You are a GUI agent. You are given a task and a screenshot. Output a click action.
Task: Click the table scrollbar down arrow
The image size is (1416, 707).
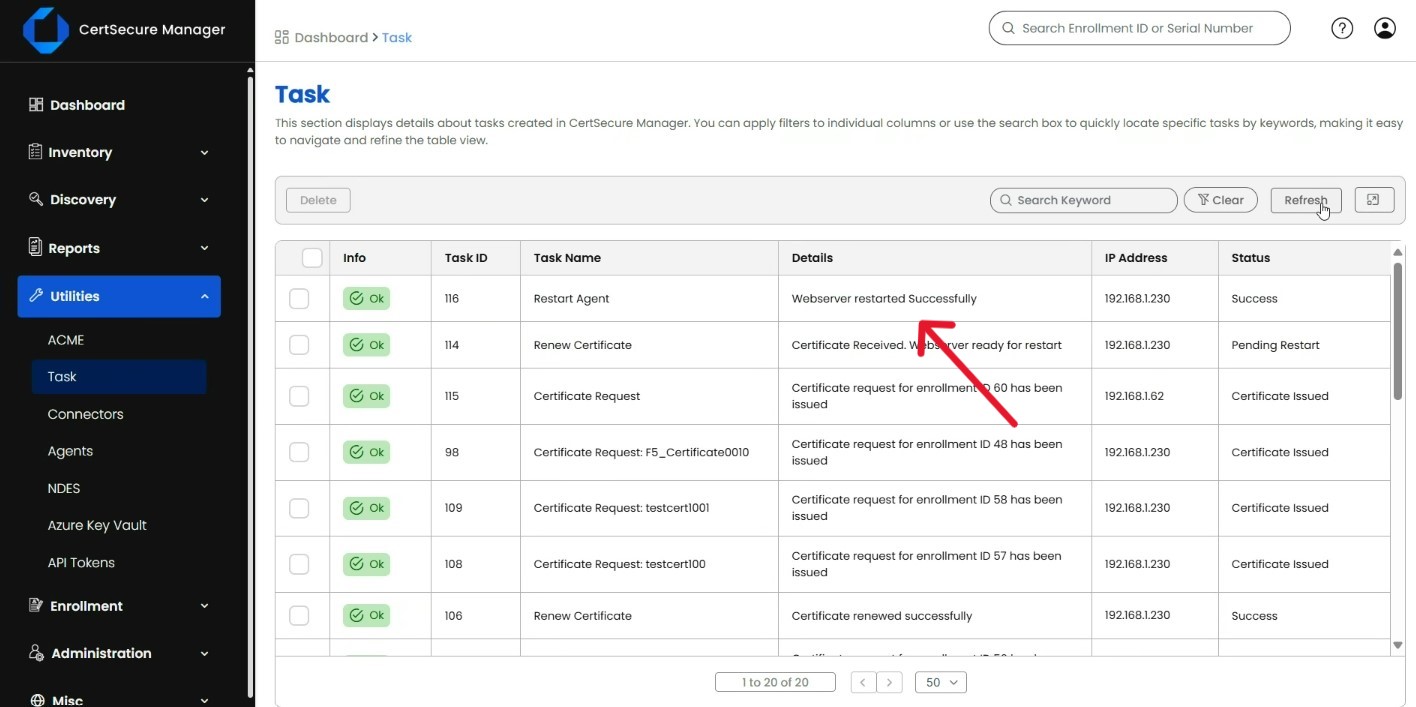[1398, 646]
